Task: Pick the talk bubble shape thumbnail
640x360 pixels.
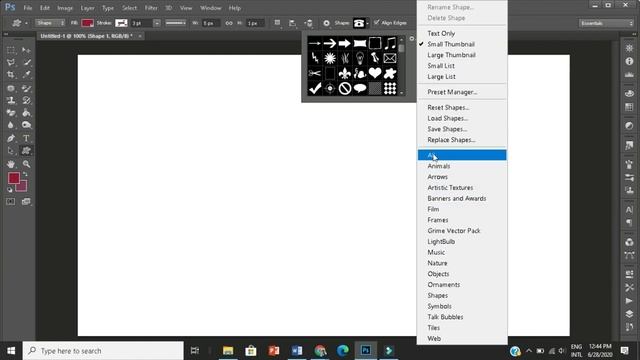Action: [360, 89]
